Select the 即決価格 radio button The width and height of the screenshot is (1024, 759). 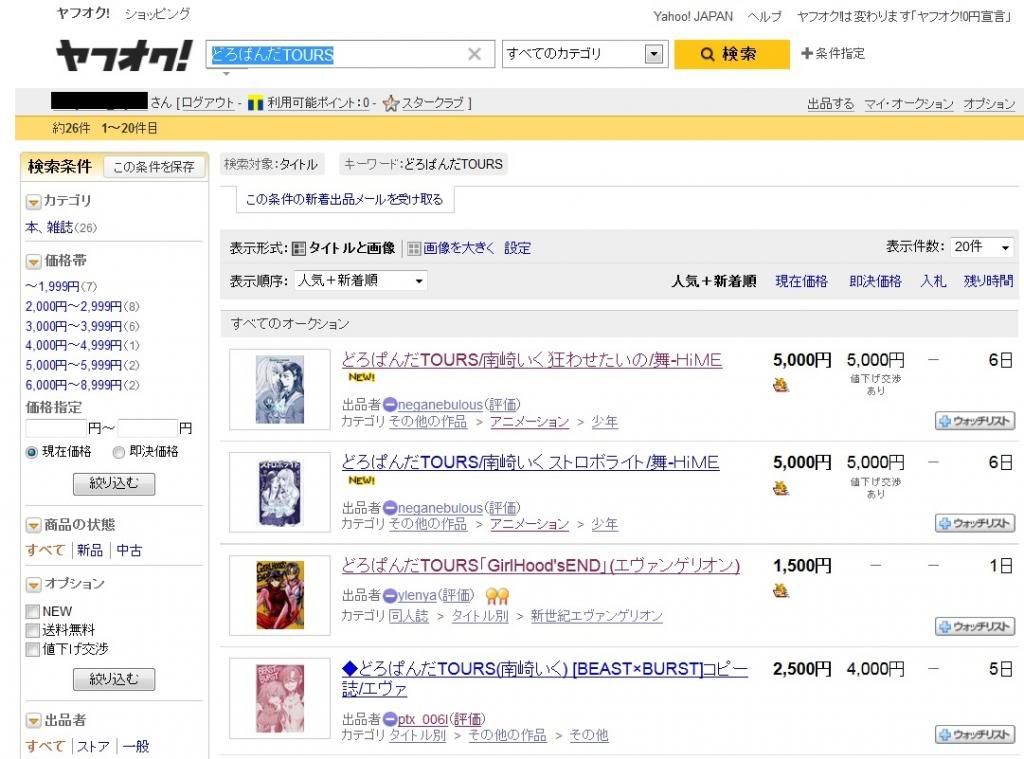click(x=119, y=452)
